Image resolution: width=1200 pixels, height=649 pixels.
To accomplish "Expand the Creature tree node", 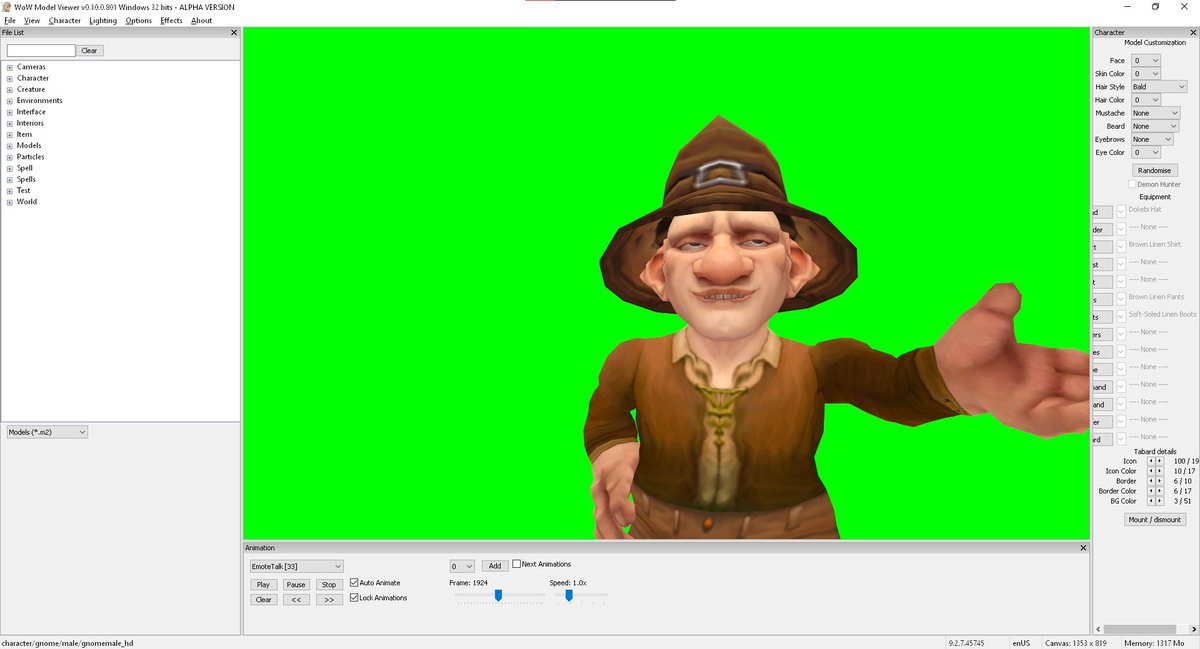I will (9, 89).
